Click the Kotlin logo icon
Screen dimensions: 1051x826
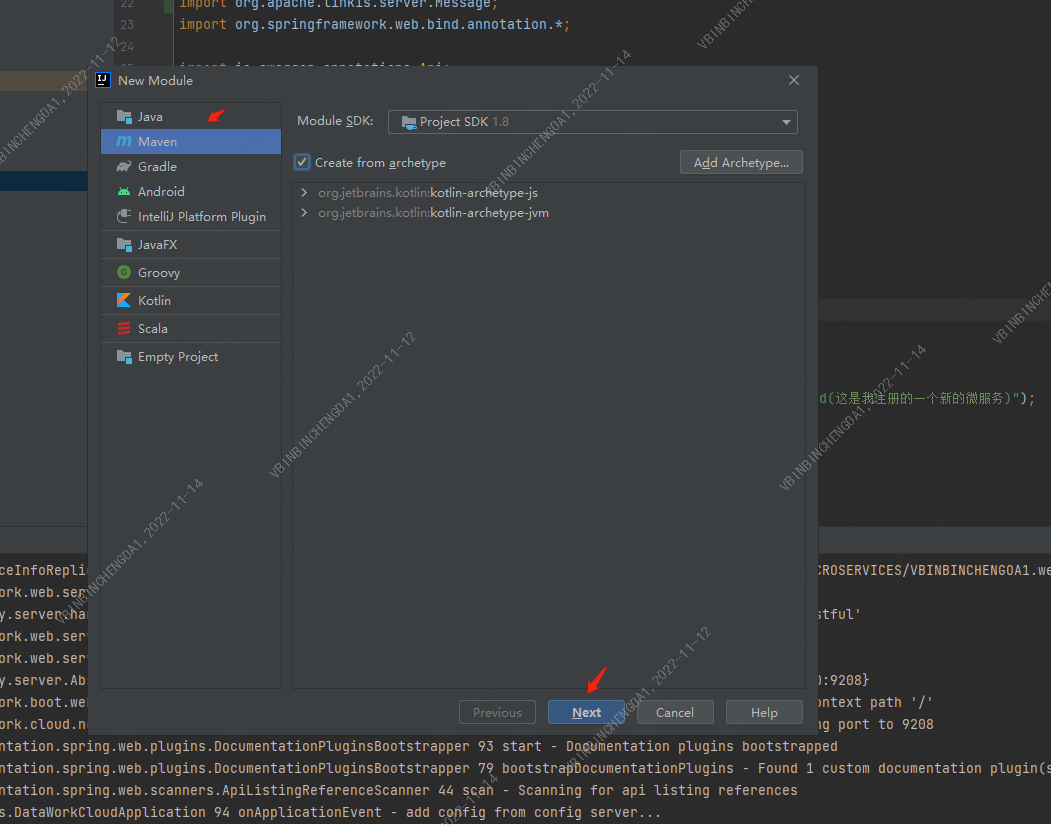click(124, 301)
